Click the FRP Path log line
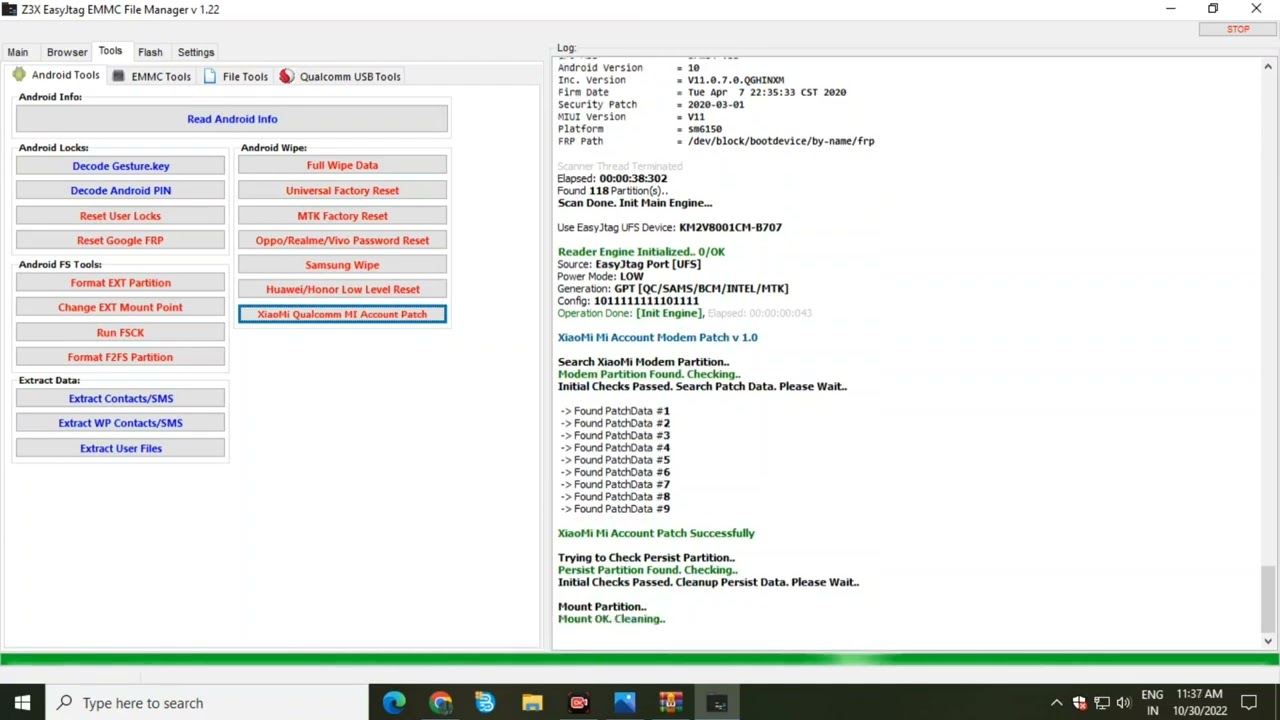The height and width of the screenshot is (720, 1280). click(716, 141)
